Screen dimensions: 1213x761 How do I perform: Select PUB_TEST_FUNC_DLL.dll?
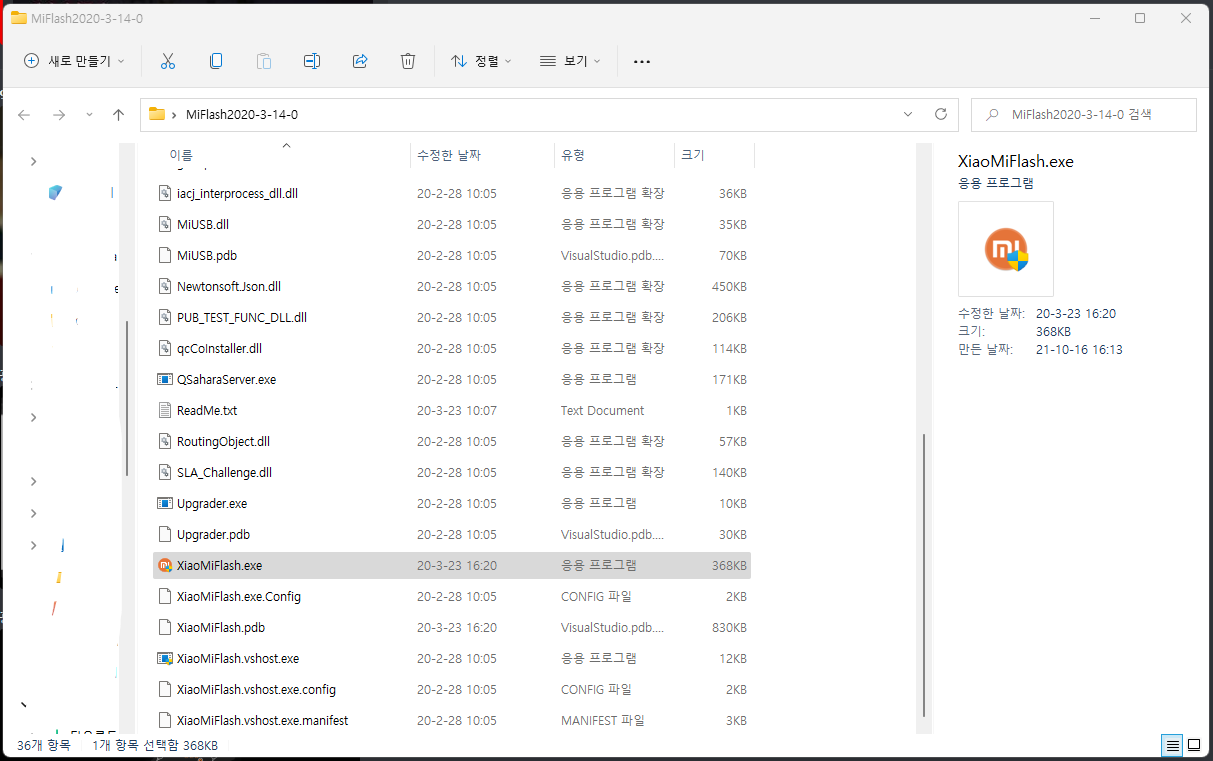click(452, 317)
